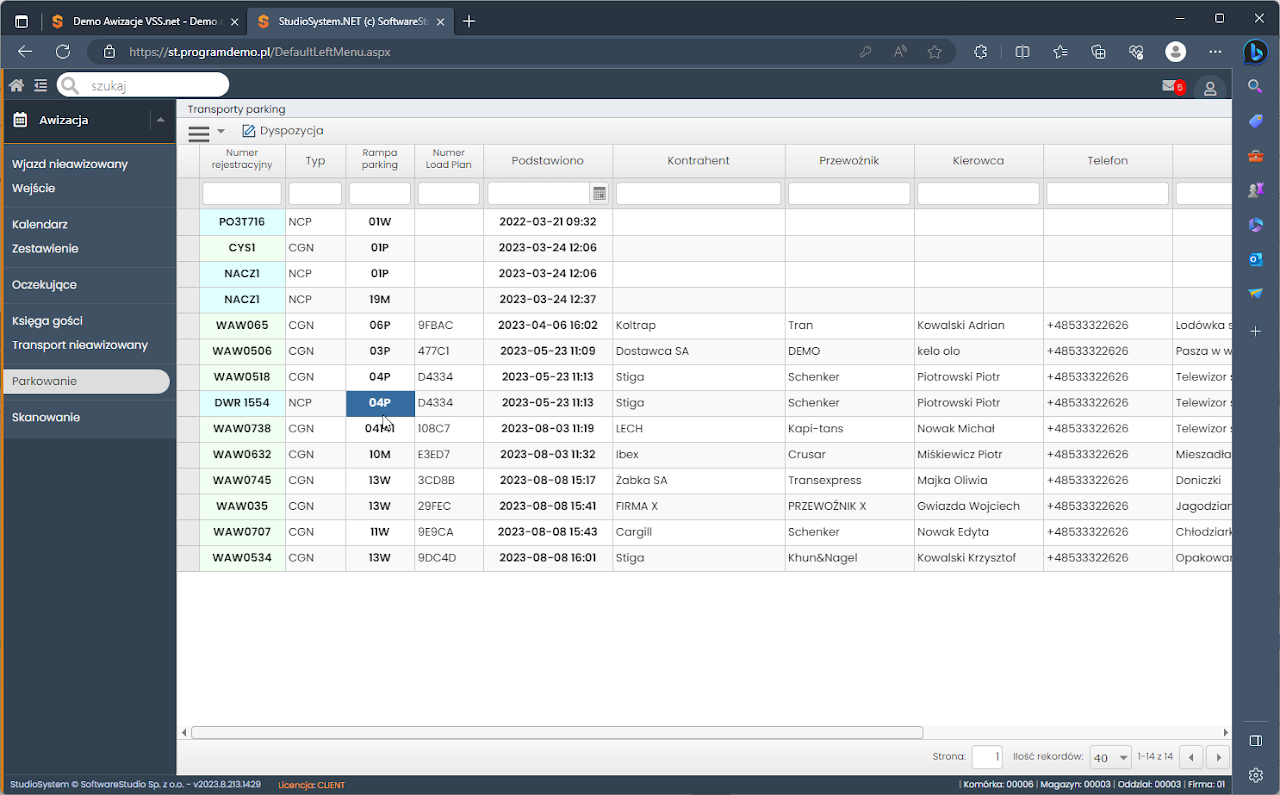Select the row selector for WAW065

188,325
